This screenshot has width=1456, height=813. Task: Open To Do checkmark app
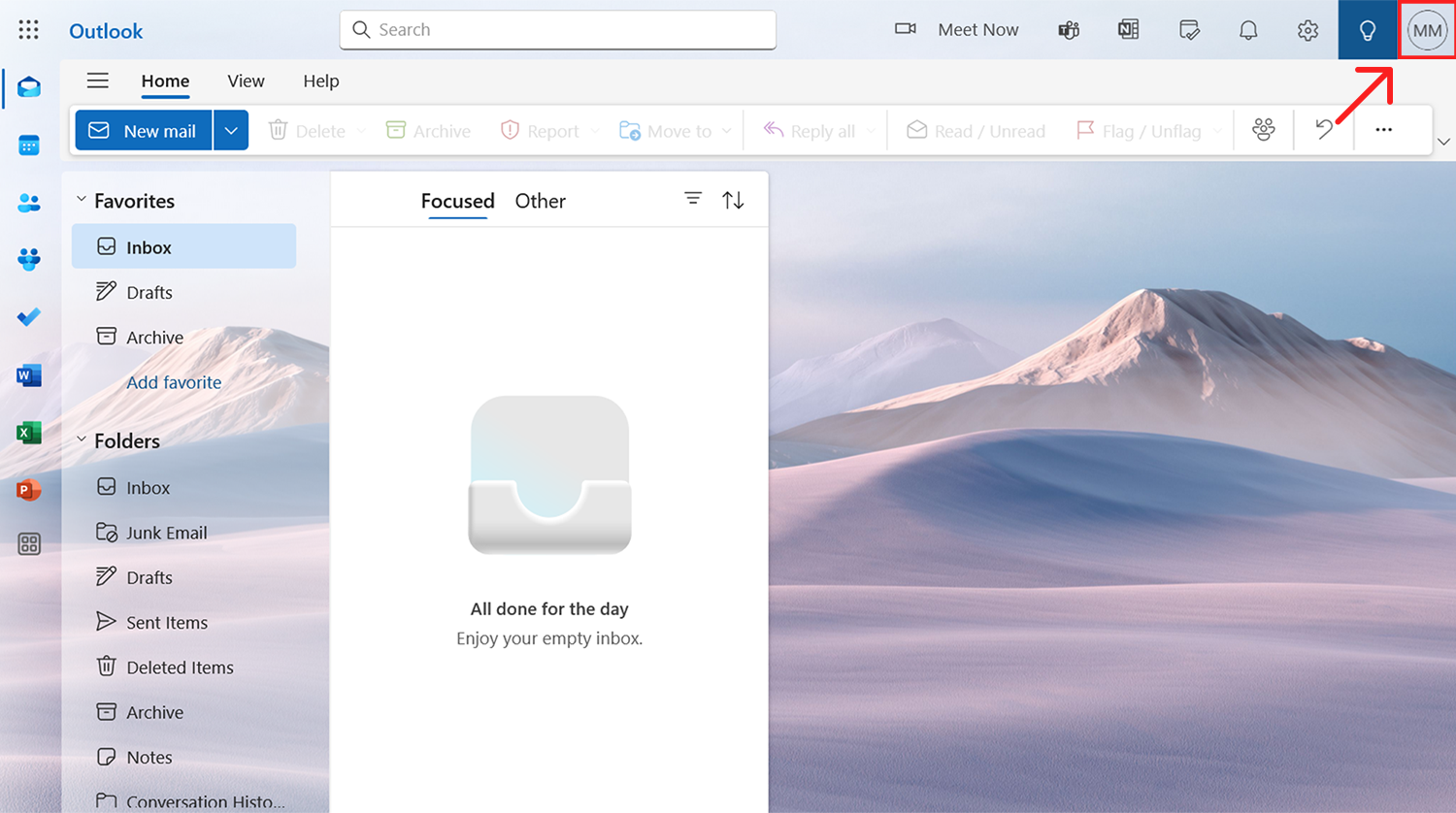(x=29, y=317)
